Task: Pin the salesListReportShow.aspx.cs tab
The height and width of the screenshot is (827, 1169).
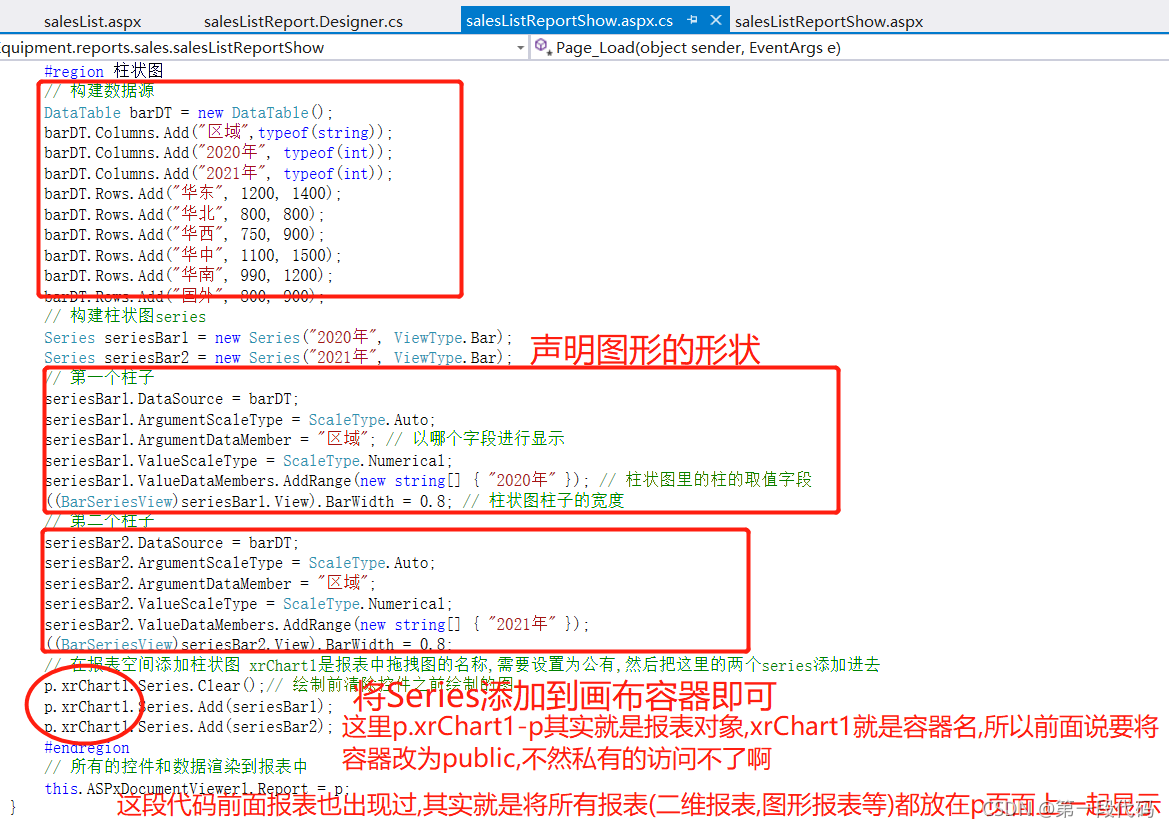Action: [692, 21]
